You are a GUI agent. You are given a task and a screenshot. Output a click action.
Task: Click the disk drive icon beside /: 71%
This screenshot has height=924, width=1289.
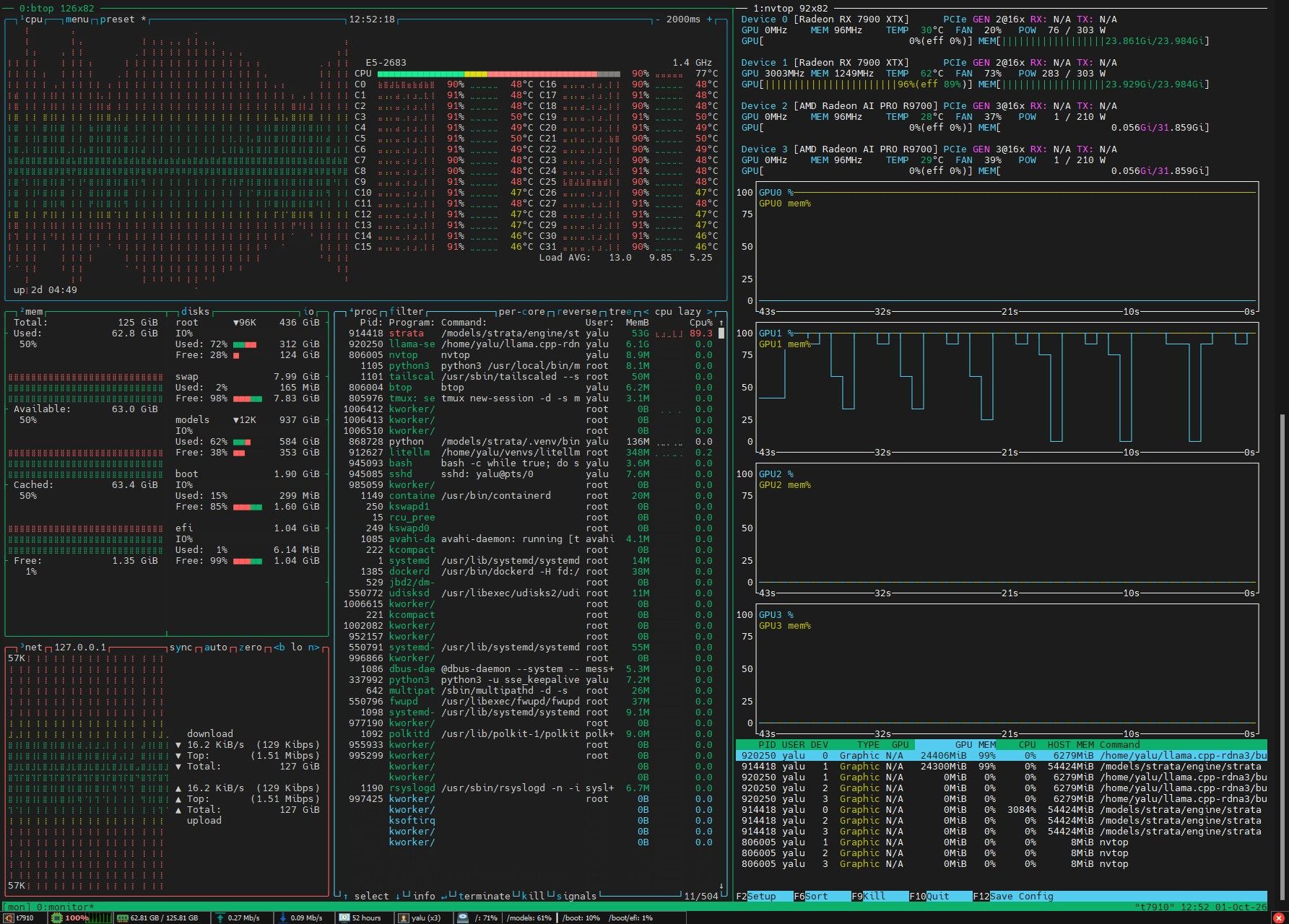(464, 918)
